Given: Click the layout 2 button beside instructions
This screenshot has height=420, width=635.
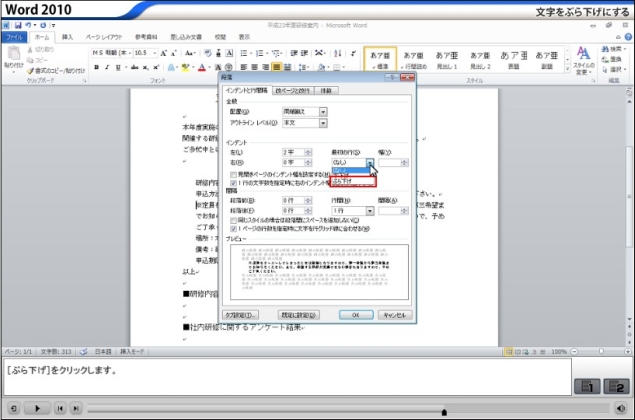Looking at the screenshot, I should (x=616, y=386).
